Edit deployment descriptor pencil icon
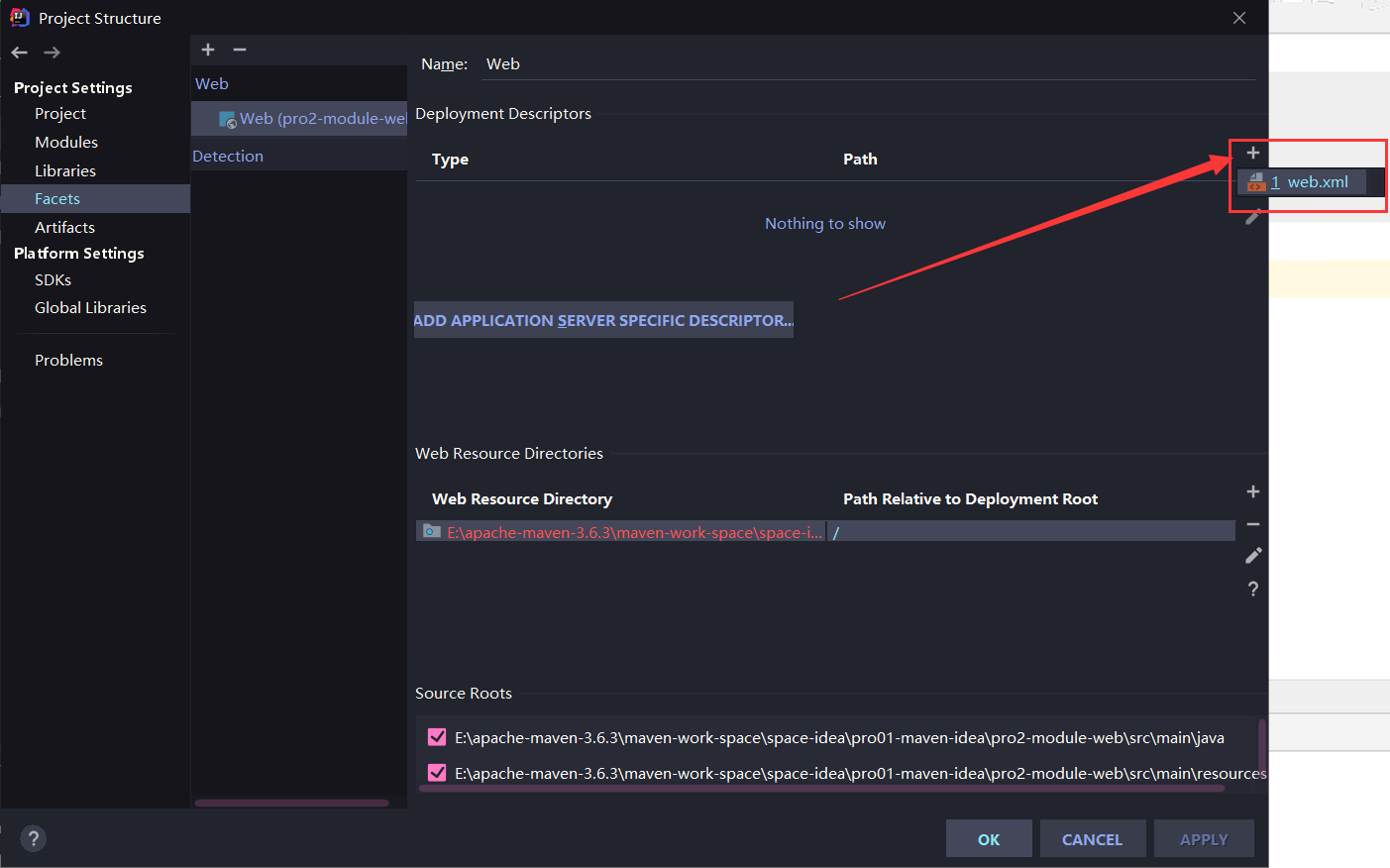Image resolution: width=1390 pixels, height=868 pixels. [x=1253, y=217]
